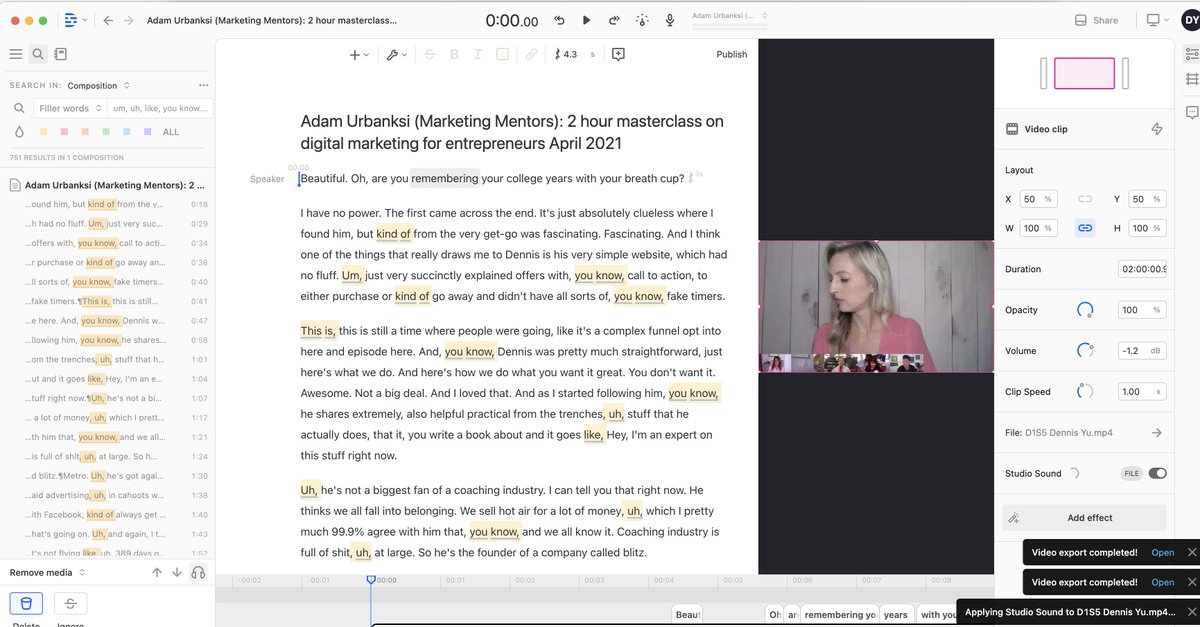Open the hamburger sidebar menu icon
The image size is (1200, 627).
pos(16,54)
